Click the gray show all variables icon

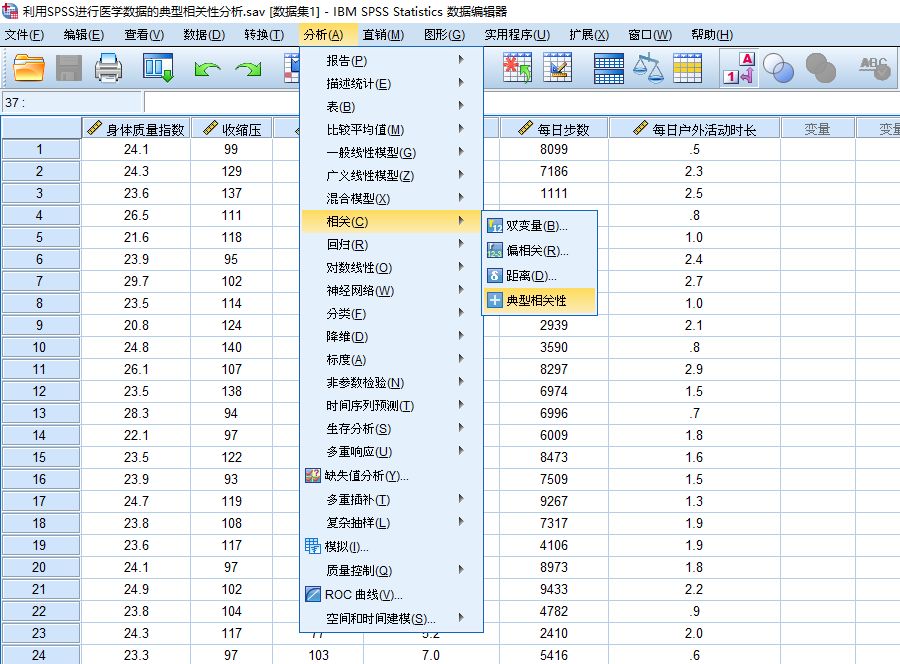820,68
